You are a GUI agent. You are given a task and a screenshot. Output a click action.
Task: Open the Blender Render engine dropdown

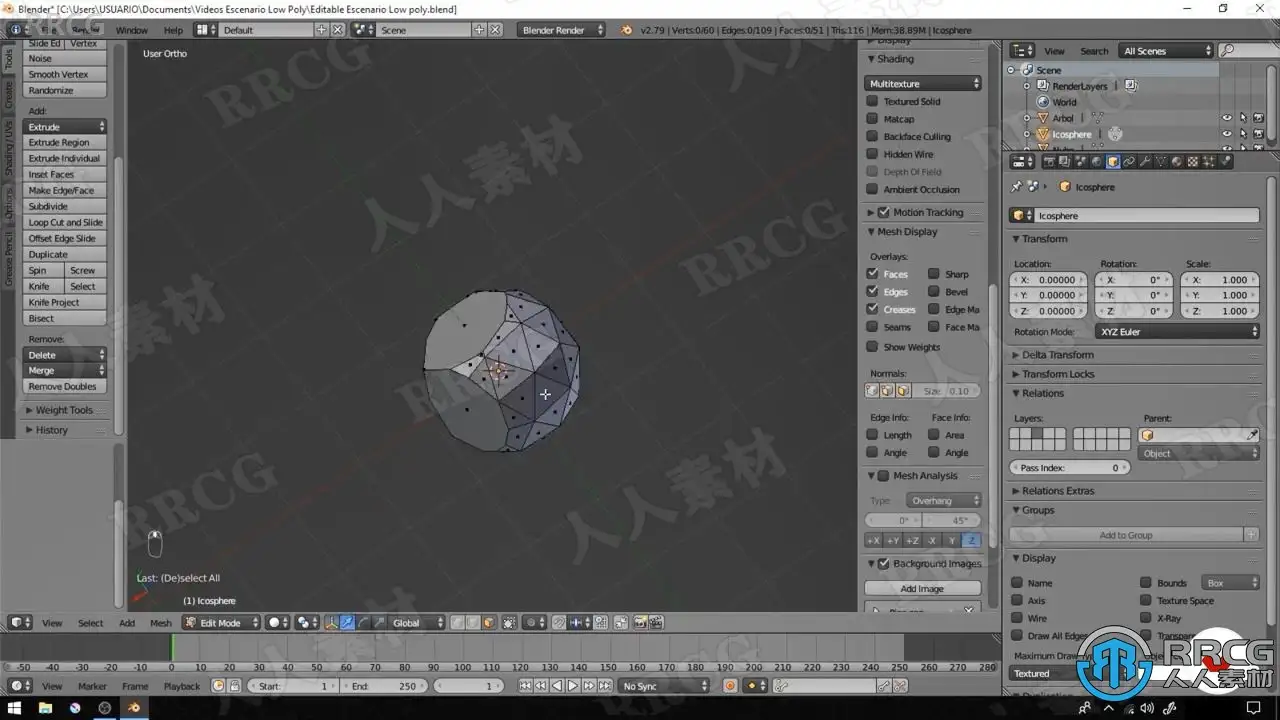coord(561,30)
